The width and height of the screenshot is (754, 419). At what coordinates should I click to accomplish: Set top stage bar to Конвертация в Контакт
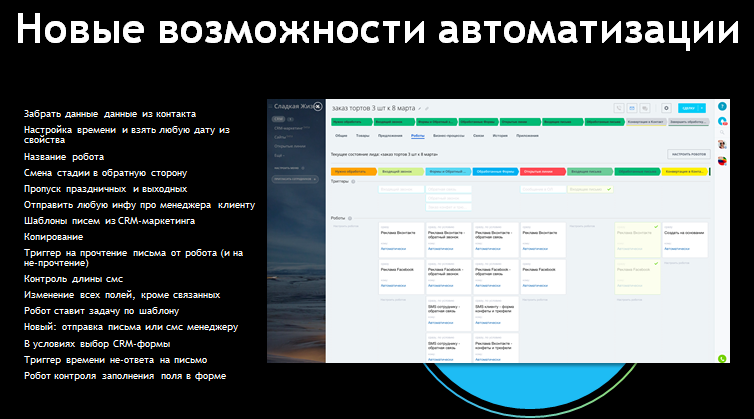tap(646, 122)
